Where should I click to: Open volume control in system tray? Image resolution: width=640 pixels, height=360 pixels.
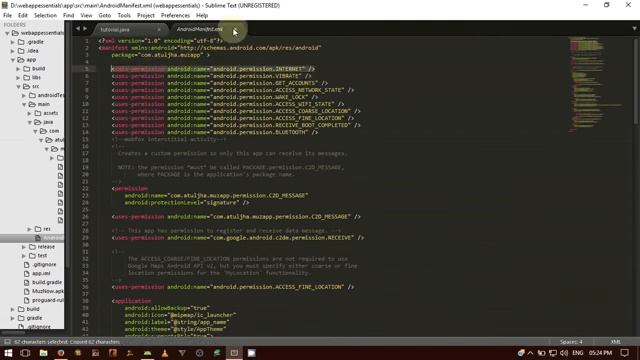tap(564, 353)
